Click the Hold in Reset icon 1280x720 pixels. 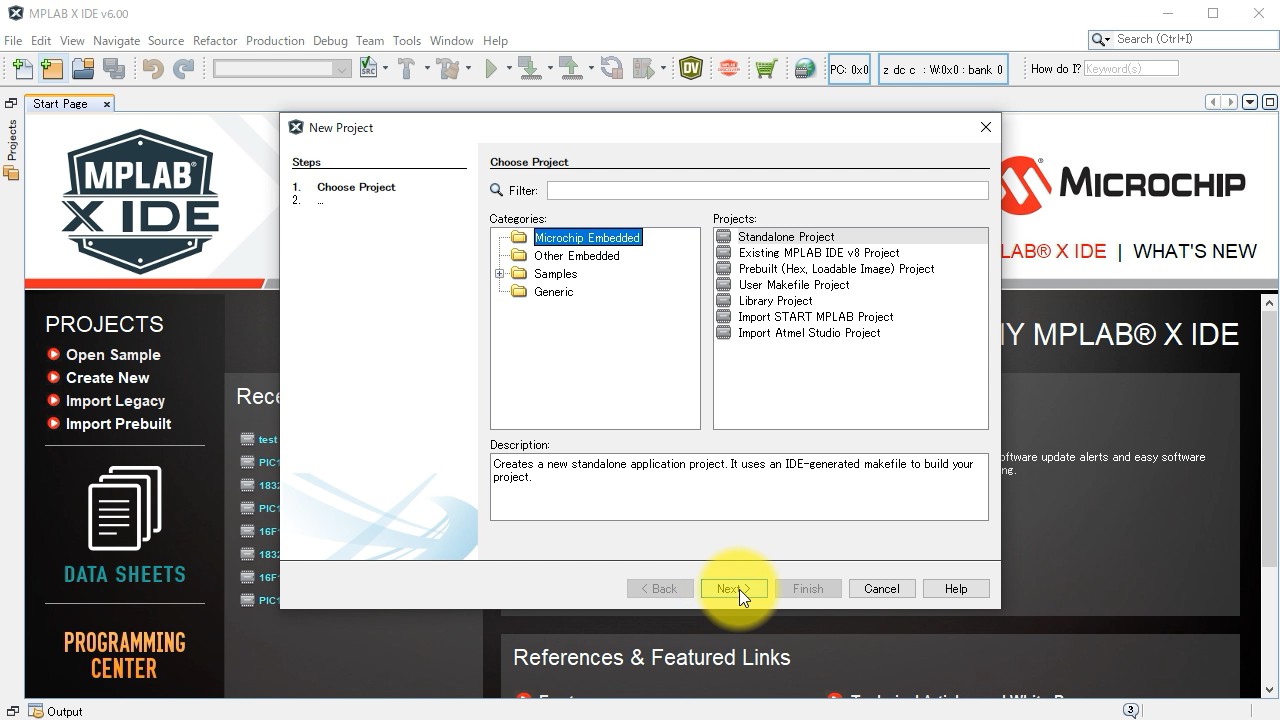coord(611,68)
